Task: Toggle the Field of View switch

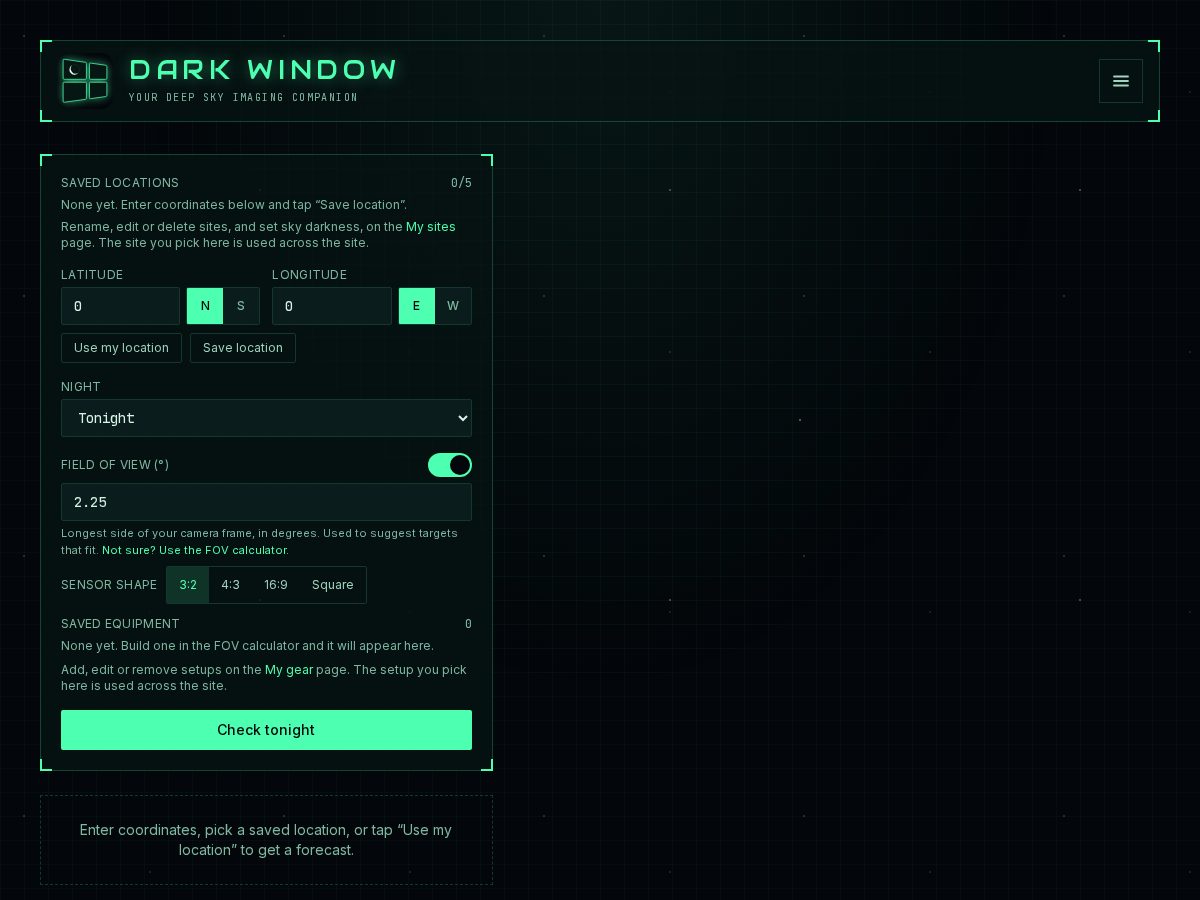Action: [450, 465]
